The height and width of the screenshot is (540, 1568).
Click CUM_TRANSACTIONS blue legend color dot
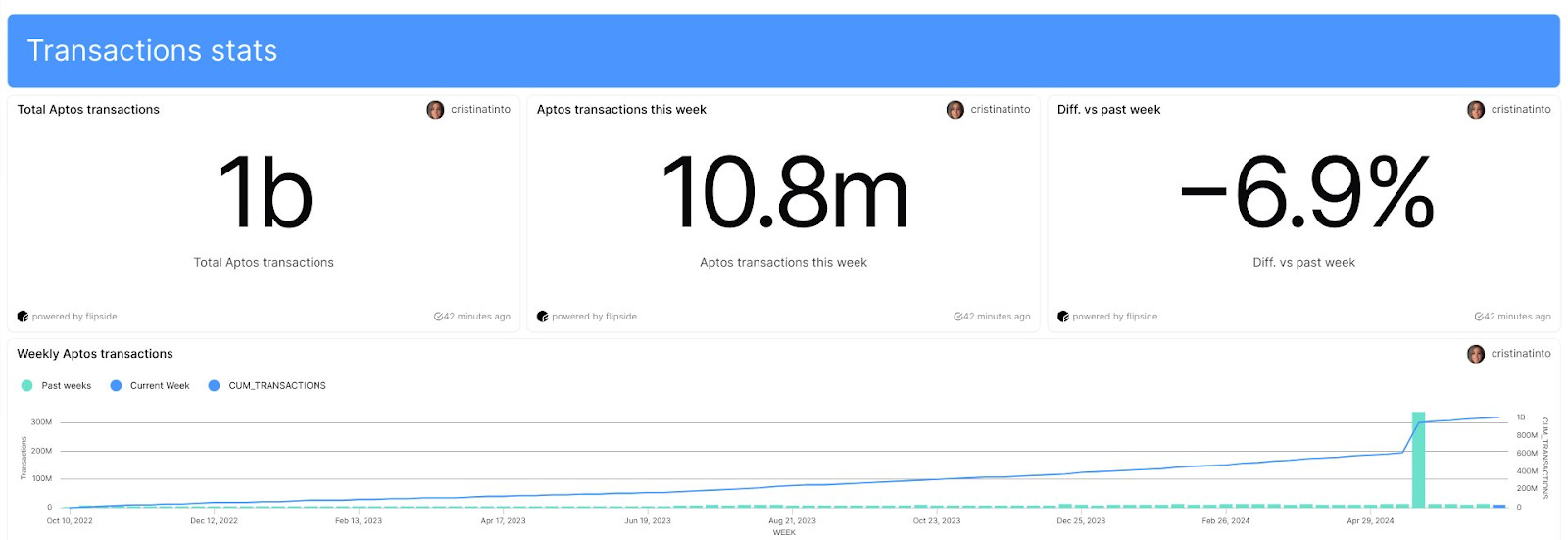[x=214, y=386]
